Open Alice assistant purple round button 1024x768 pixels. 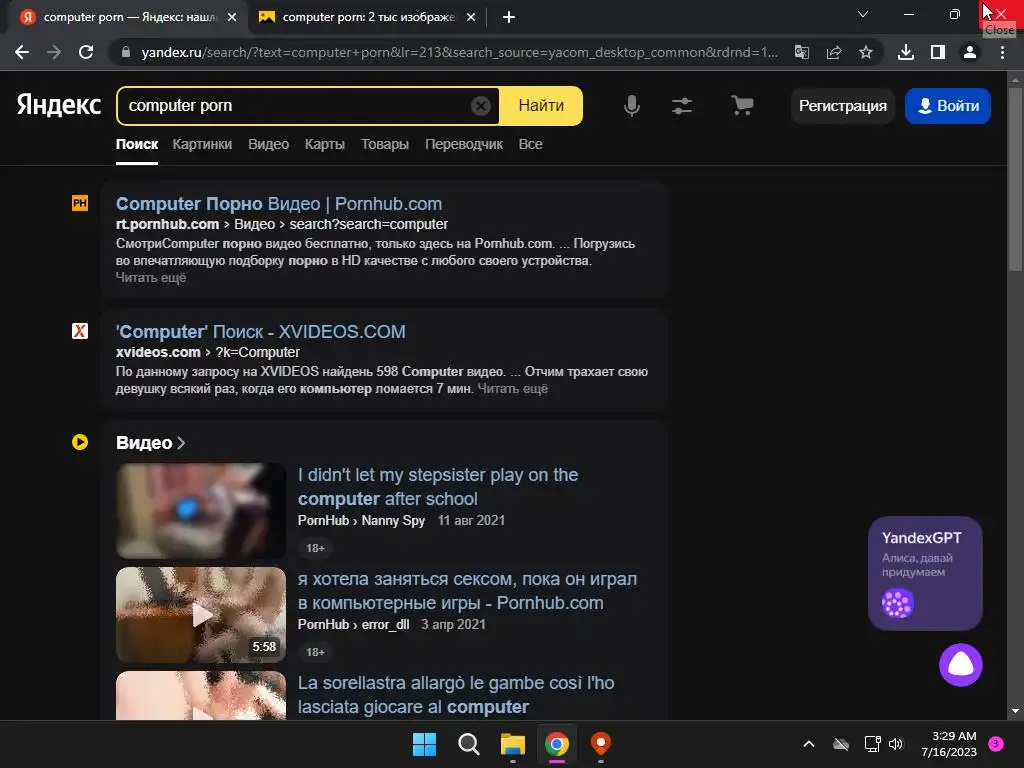click(x=961, y=665)
